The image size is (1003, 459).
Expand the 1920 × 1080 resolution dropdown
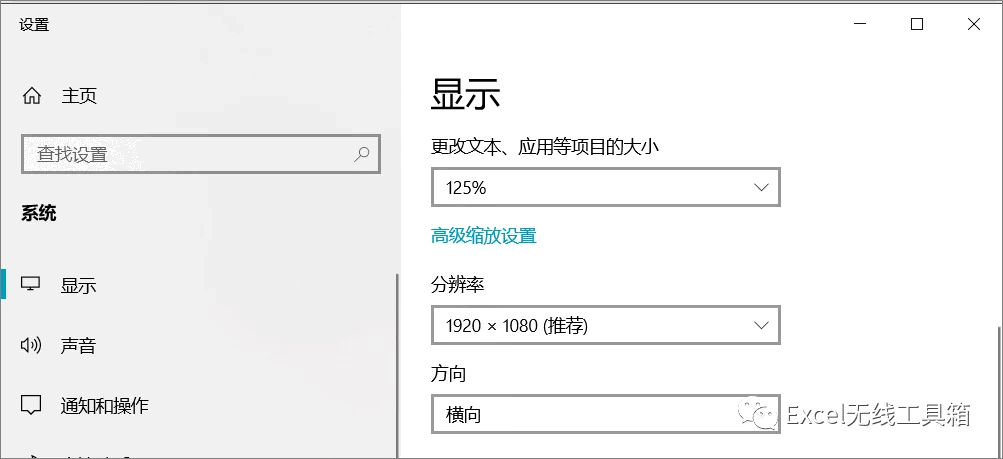coord(606,325)
